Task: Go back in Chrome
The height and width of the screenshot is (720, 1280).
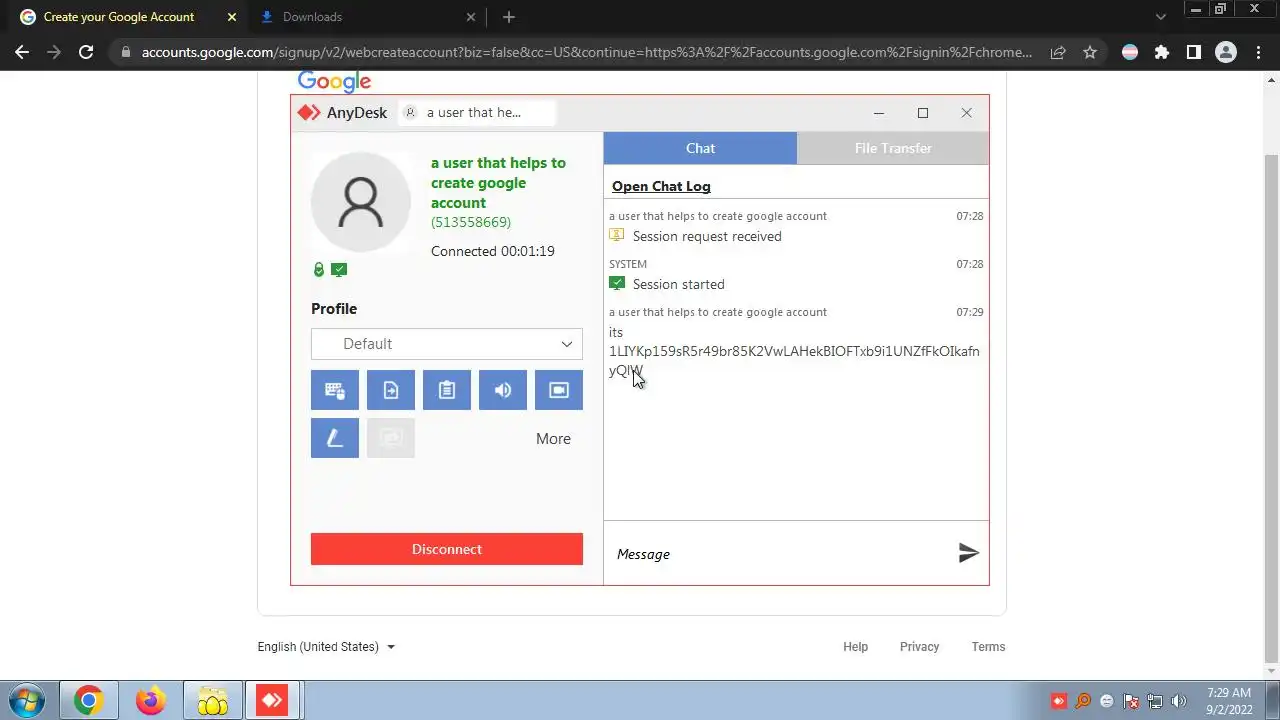Action: click(x=22, y=52)
